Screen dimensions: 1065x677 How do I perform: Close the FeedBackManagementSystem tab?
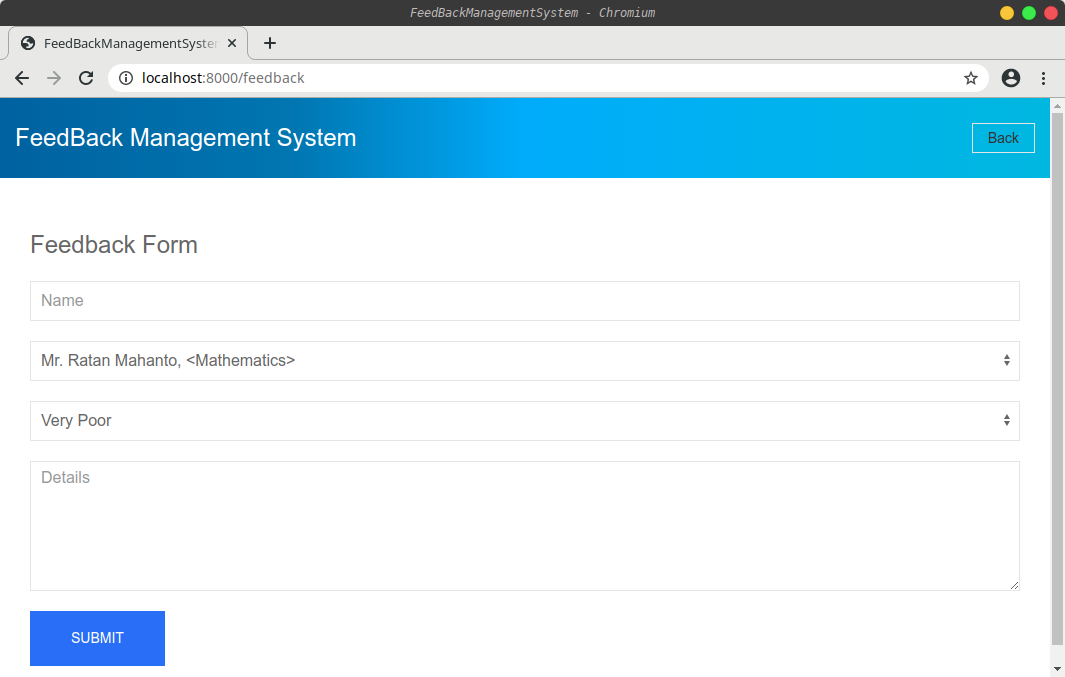231,43
